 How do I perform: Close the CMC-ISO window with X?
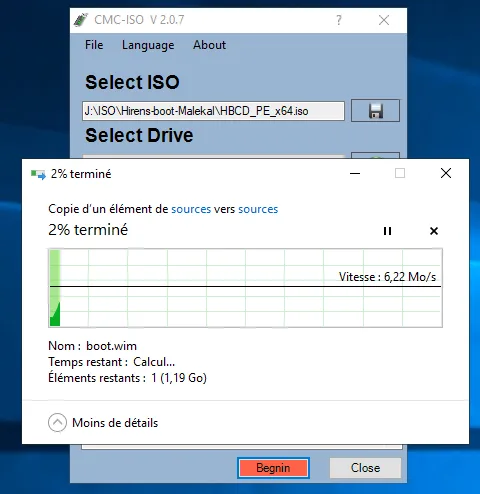[x=384, y=20]
